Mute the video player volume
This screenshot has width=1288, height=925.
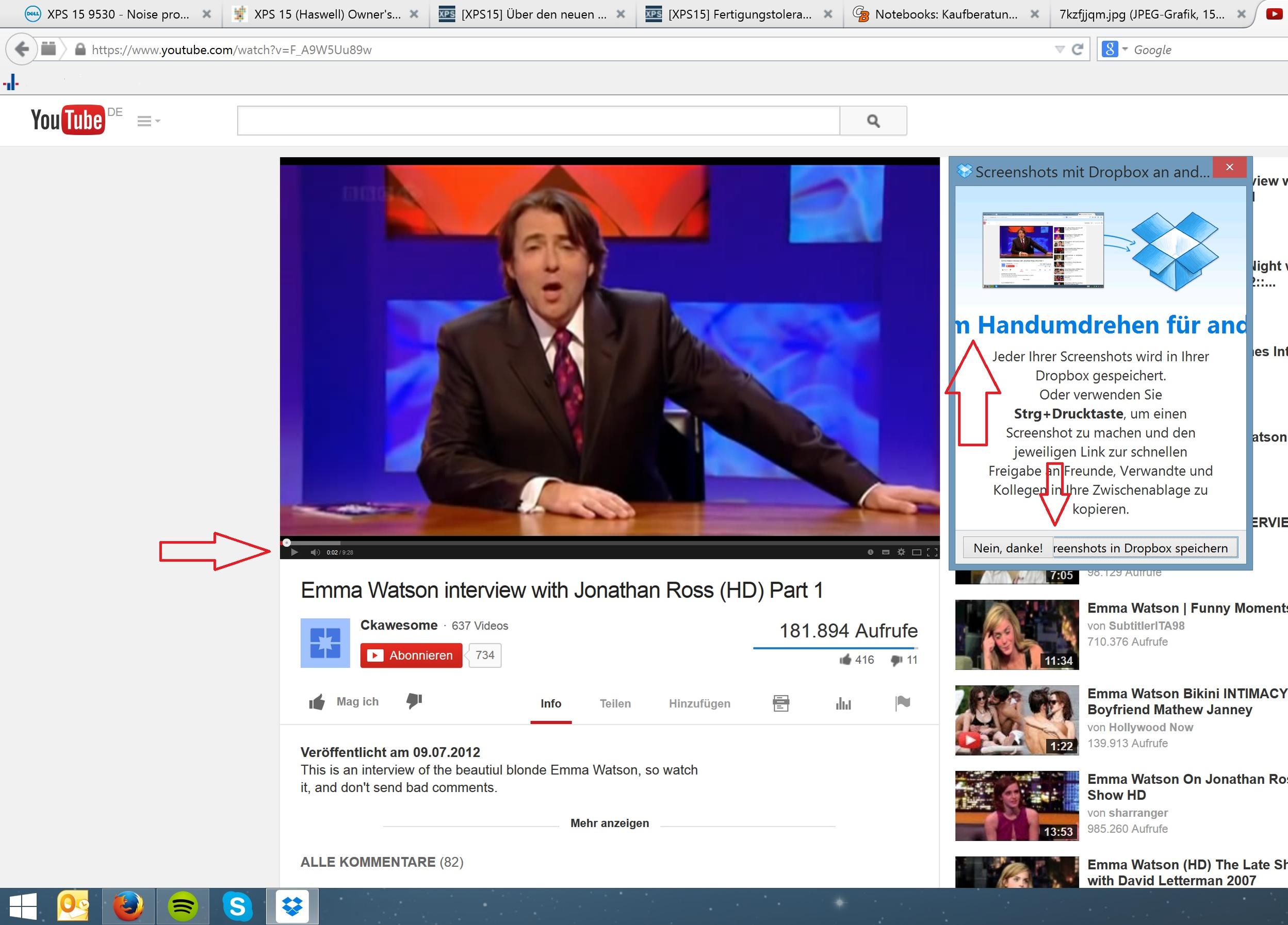[x=315, y=552]
